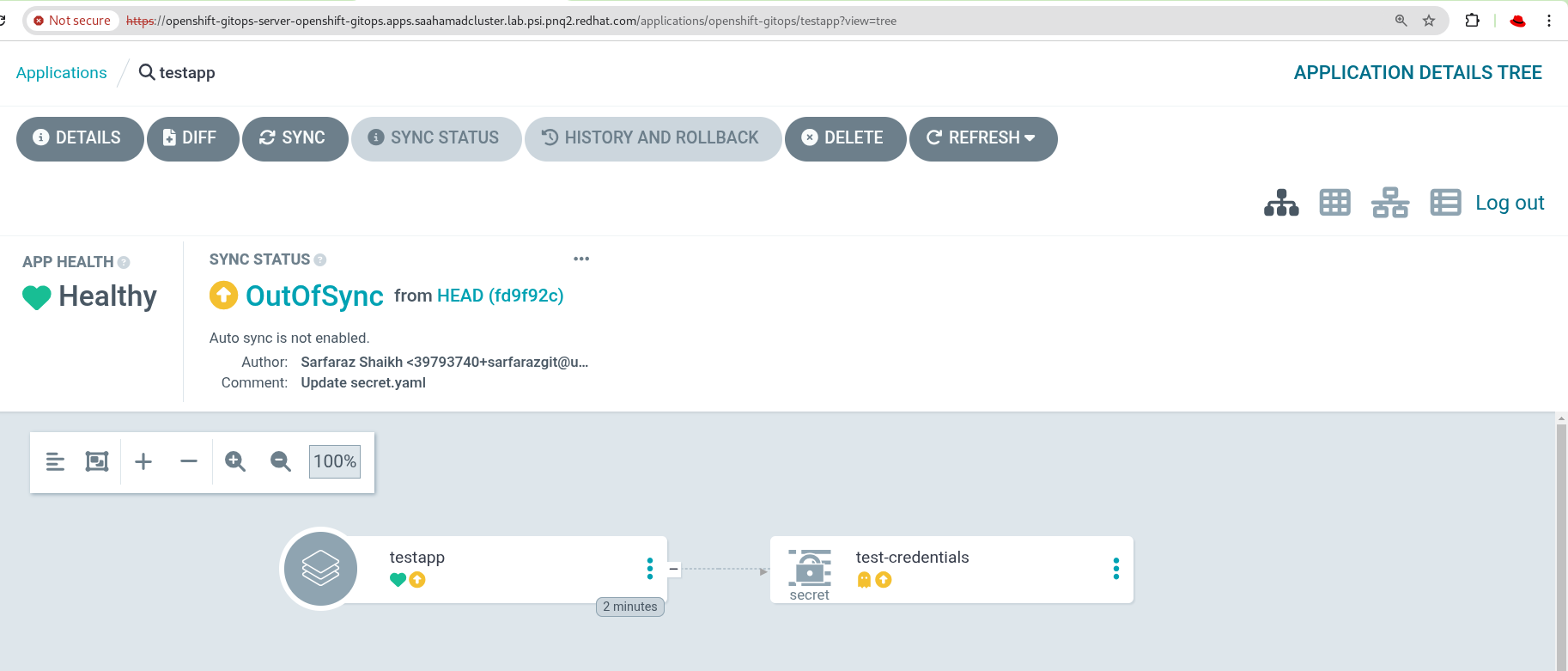
Task: Click the yellow OutOfSync arrow icon
Action: pyautogui.click(x=223, y=296)
